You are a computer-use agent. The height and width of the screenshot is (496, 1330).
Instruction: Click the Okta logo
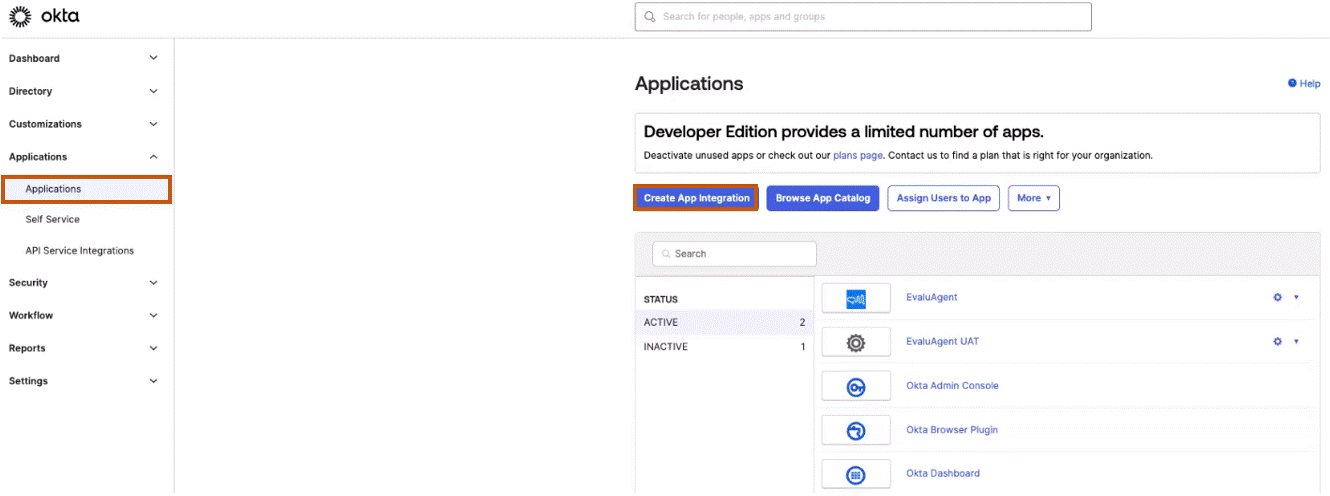[44, 16]
